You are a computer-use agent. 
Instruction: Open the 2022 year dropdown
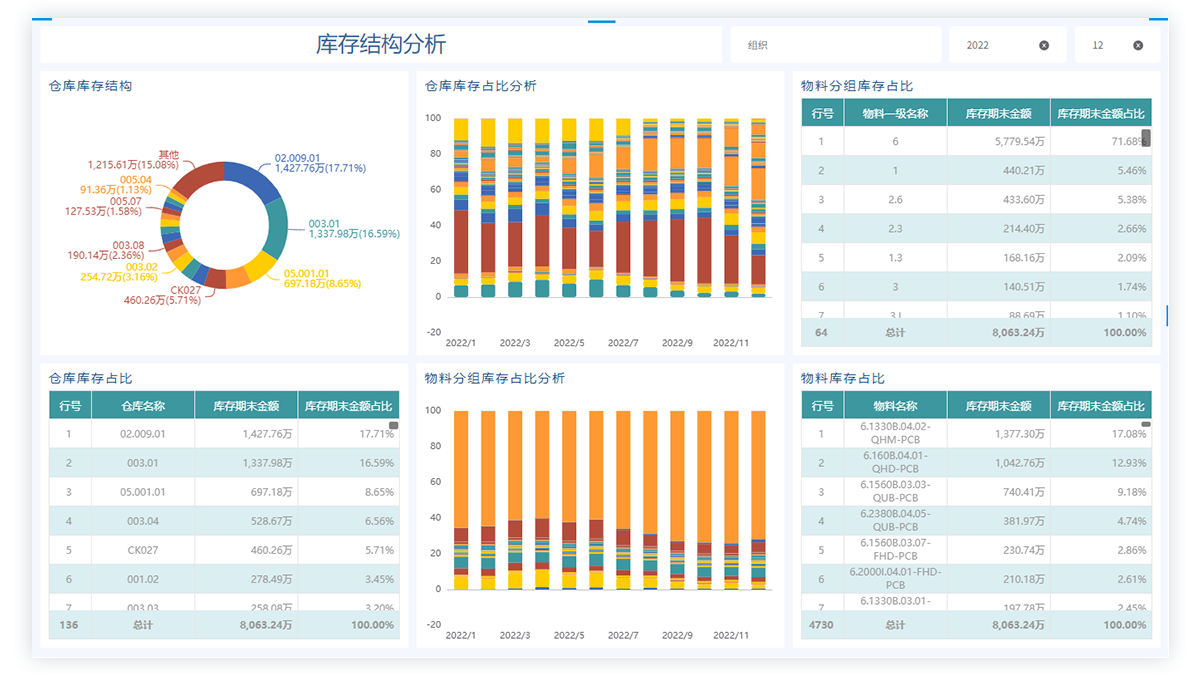pyautogui.click(x=995, y=46)
